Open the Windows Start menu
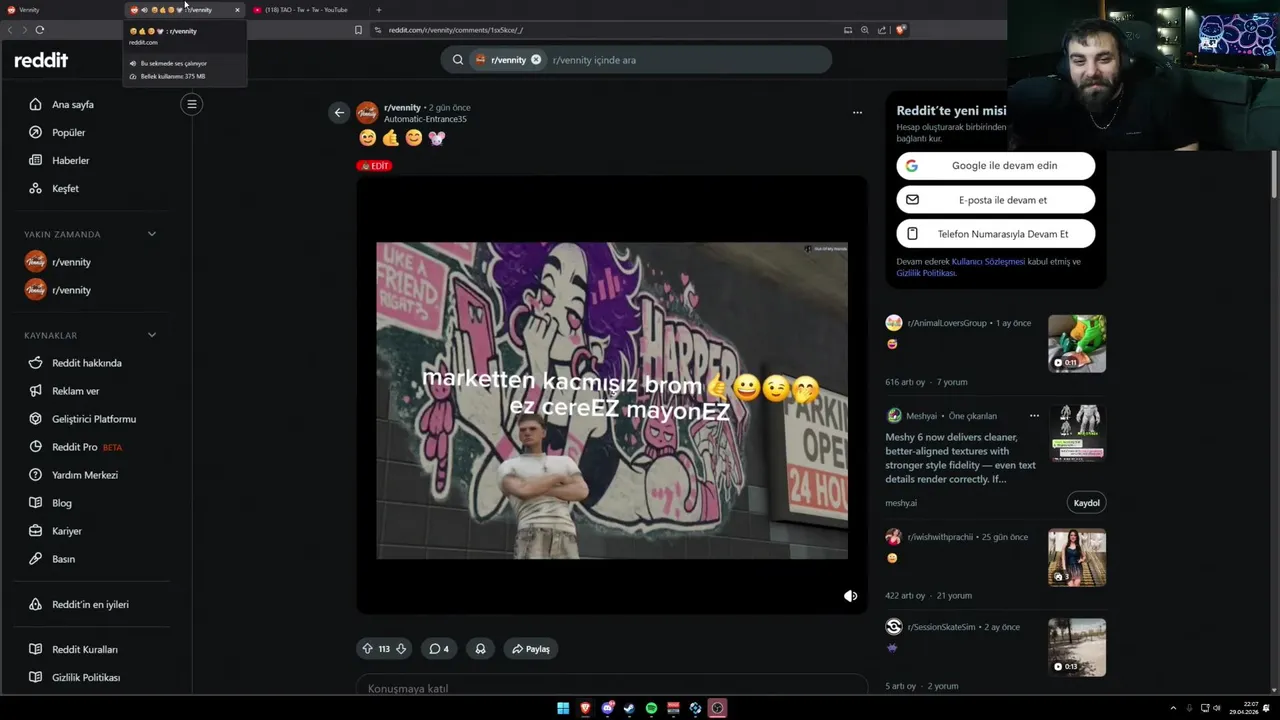The image size is (1280, 720). [x=563, y=708]
